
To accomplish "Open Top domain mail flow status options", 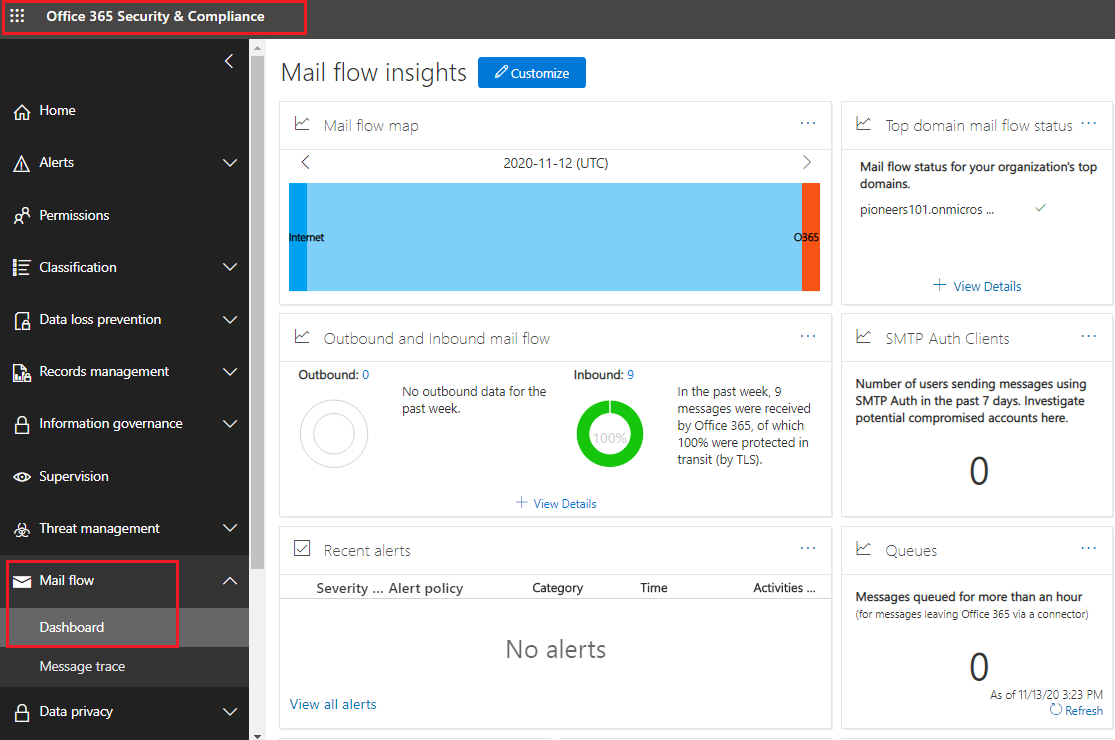I will 1089,123.
